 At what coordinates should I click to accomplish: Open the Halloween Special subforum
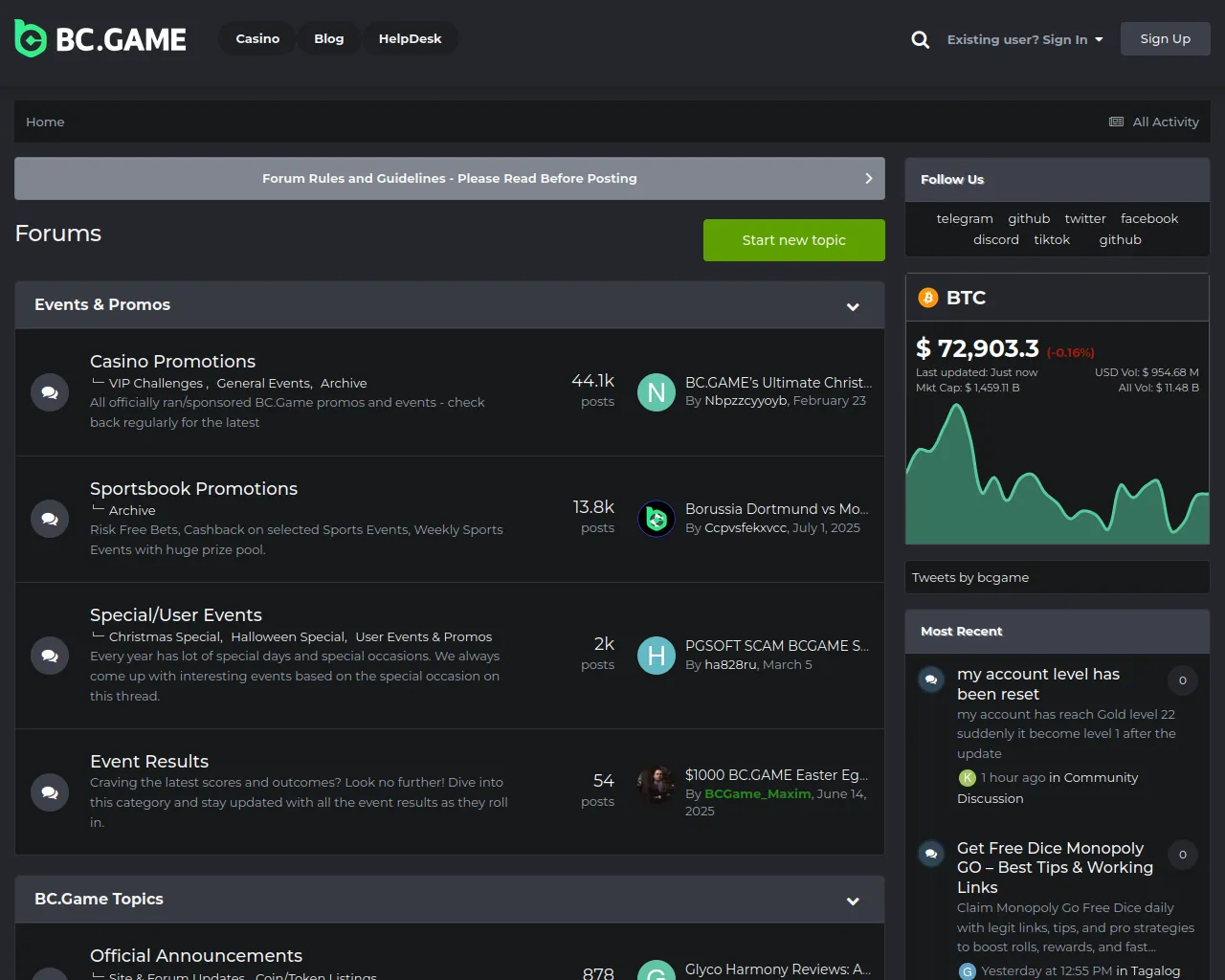coord(287,636)
